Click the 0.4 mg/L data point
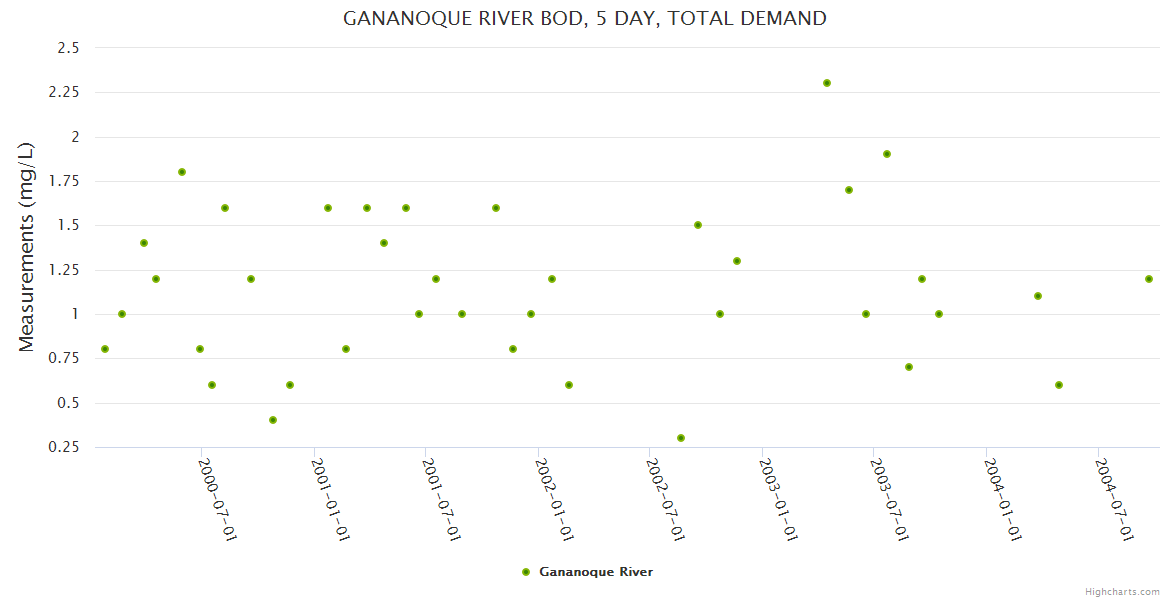This screenshot has height=600, width=1170. 273,420
